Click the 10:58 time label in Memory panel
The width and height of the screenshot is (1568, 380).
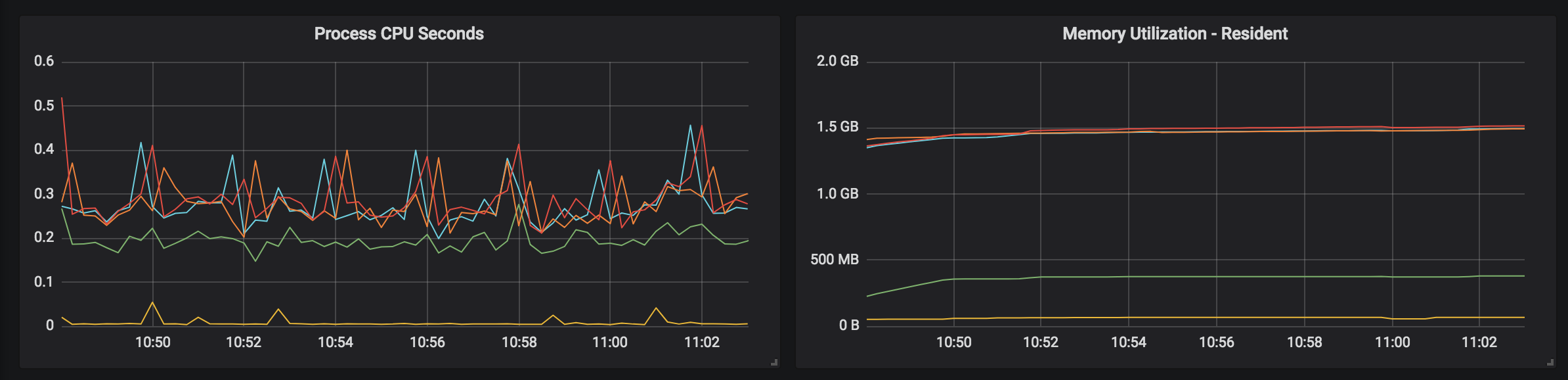pyautogui.click(x=1305, y=343)
